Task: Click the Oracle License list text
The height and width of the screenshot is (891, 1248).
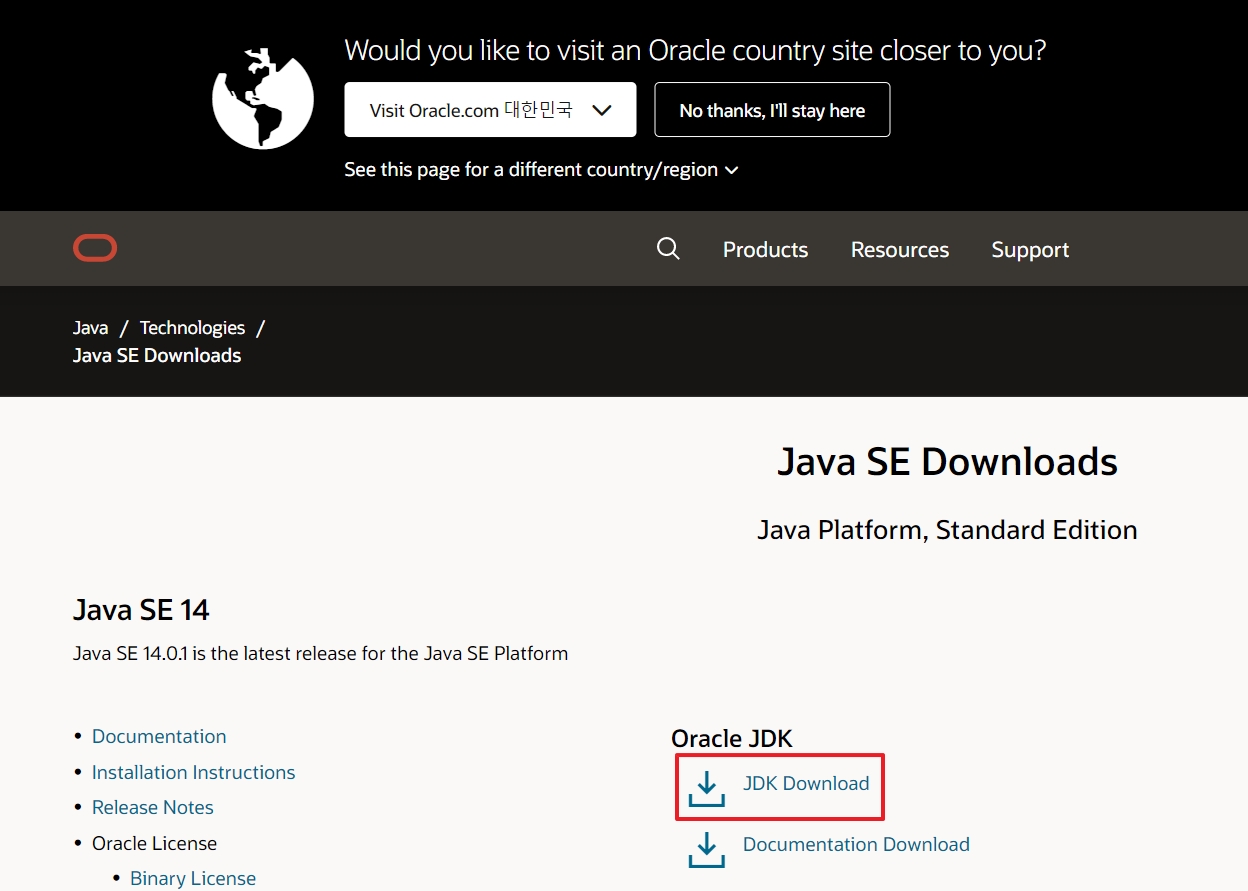Action: [154, 843]
